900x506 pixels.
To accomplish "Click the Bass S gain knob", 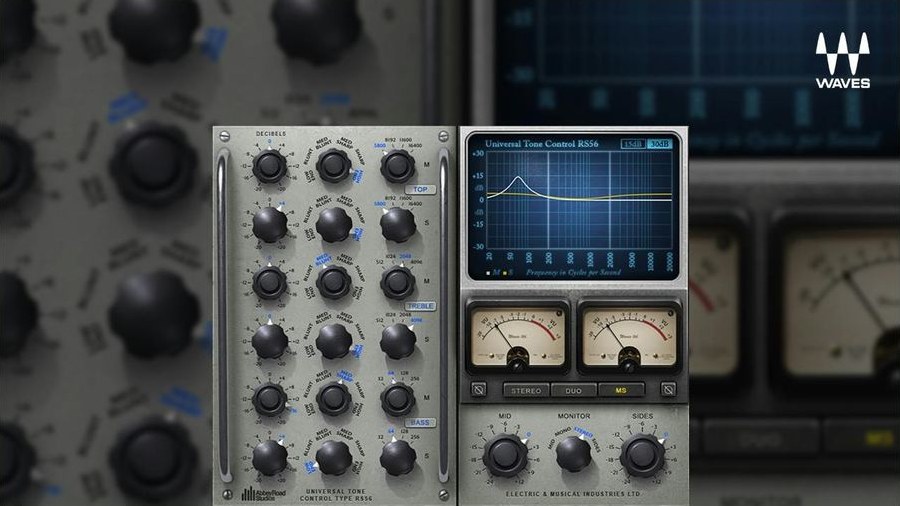I will (270, 458).
